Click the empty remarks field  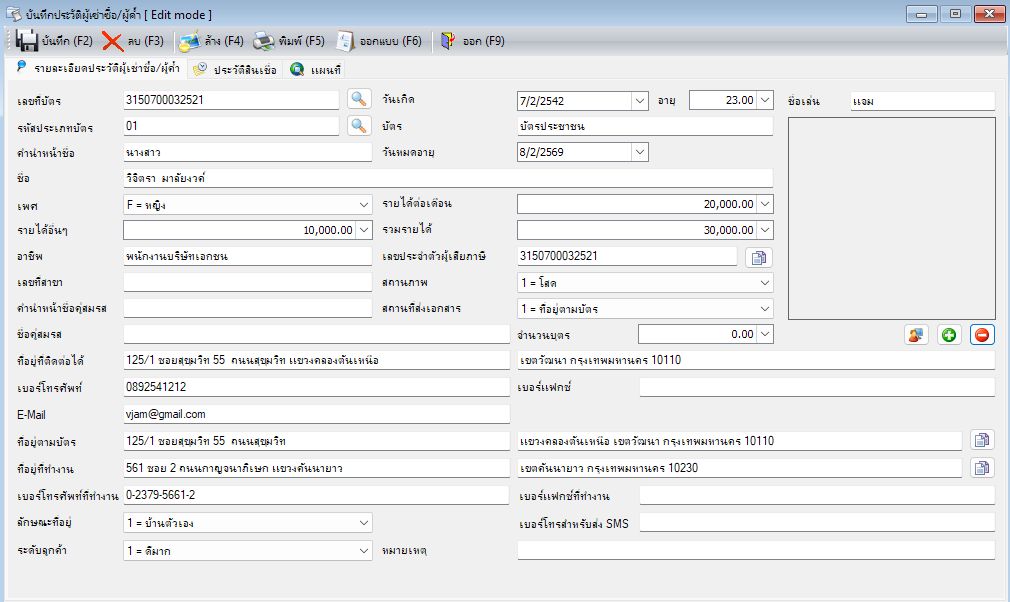pos(756,550)
